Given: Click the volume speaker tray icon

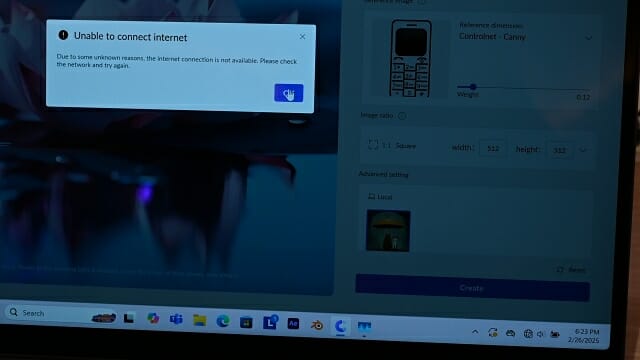Looking at the screenshot, I should click(x=540, y=334).
